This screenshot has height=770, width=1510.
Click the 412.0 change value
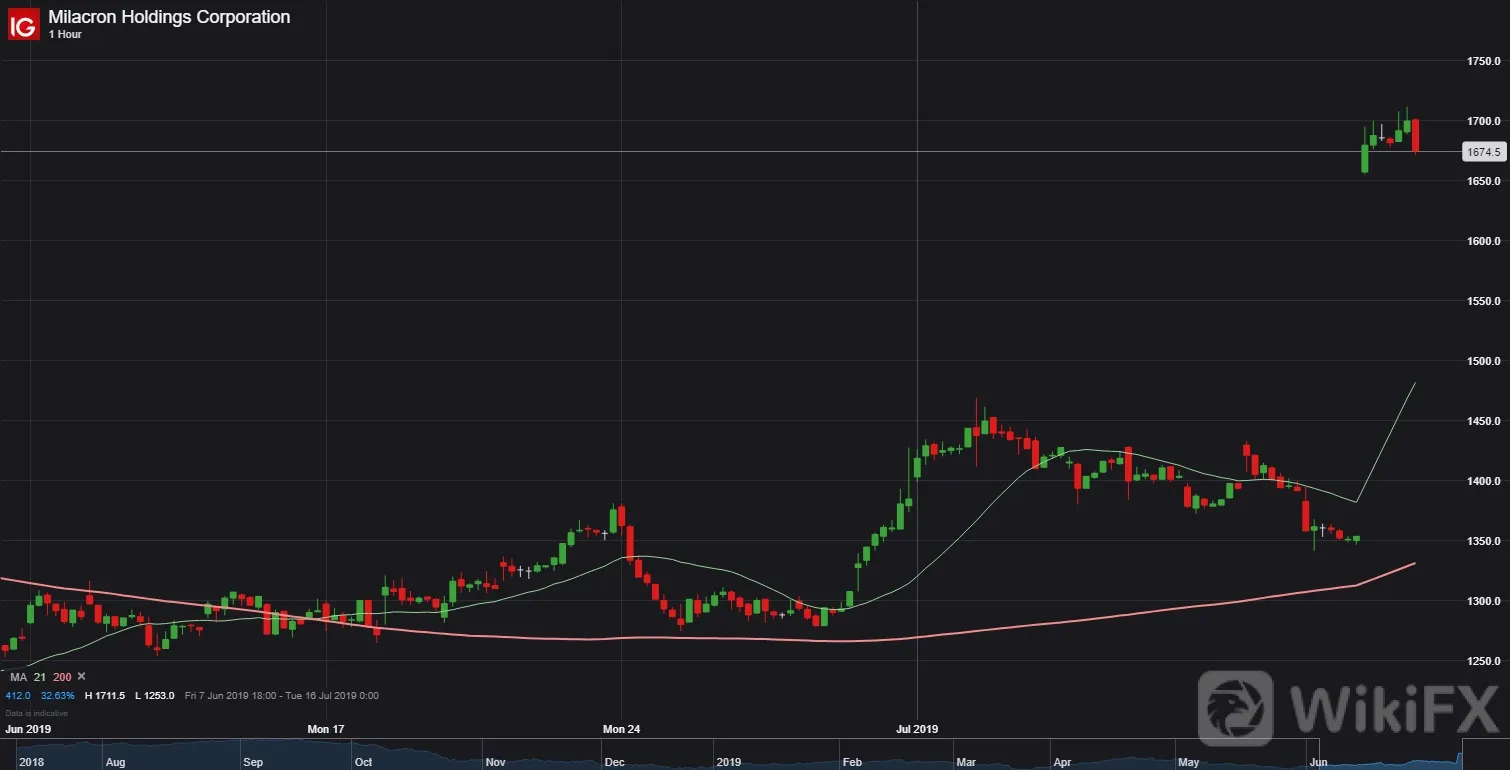[18, 695]
